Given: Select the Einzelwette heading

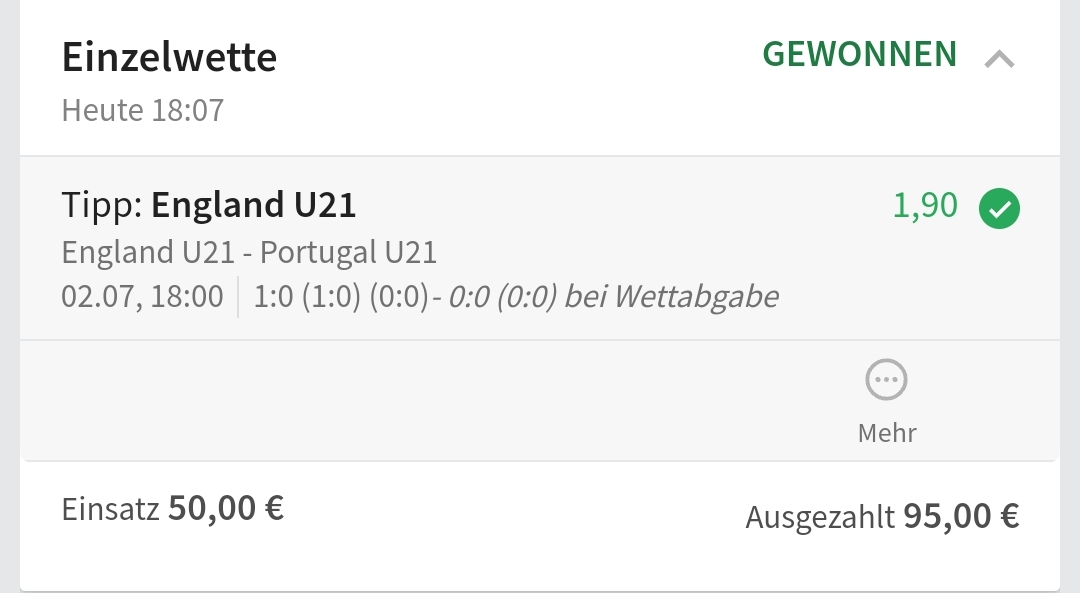Looking at the screenshot, I should point(169,57).
